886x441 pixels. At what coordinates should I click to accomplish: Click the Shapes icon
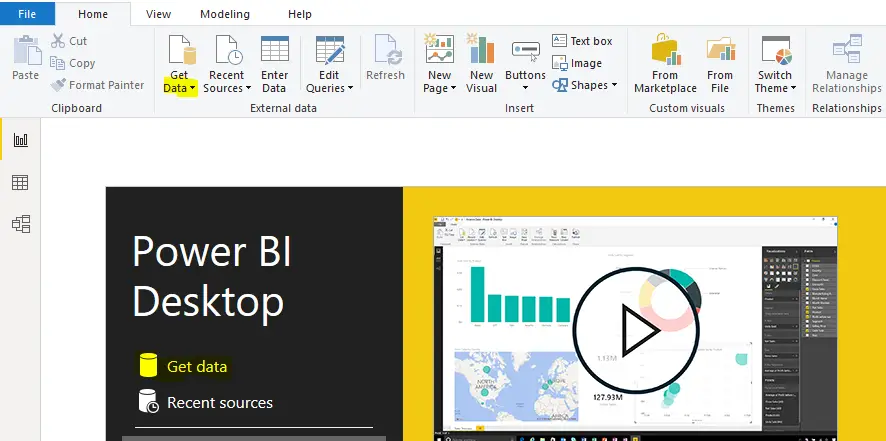click(559, 85)
